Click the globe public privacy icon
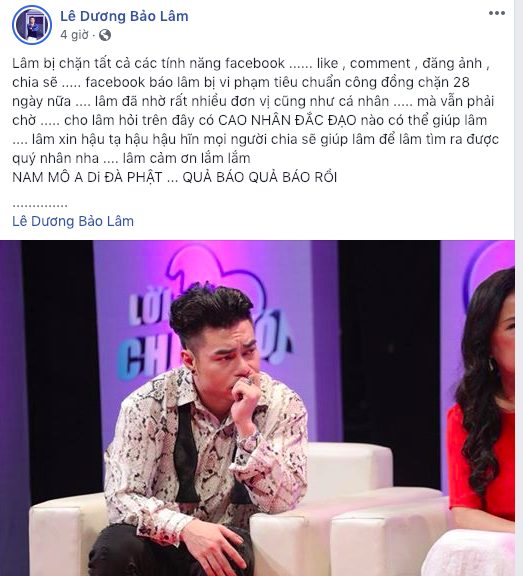523x576 pixels. pos(105,35)
